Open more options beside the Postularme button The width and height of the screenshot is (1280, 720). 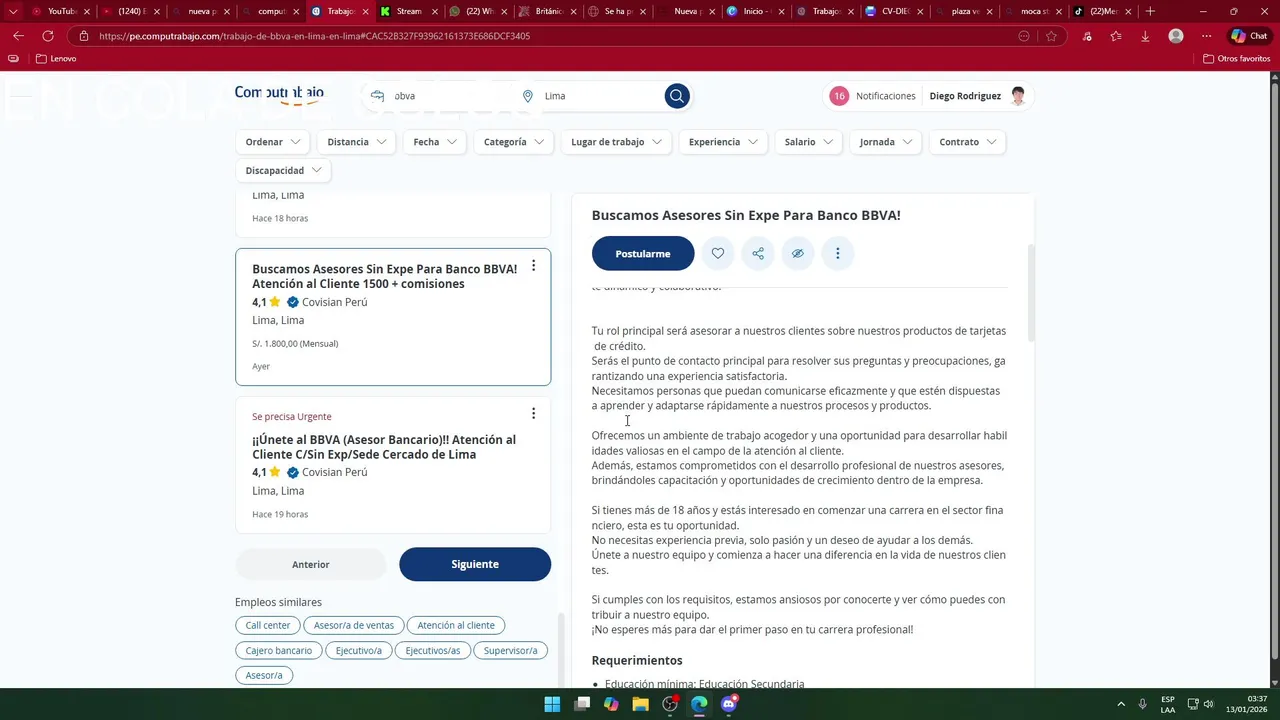(838, 254)
